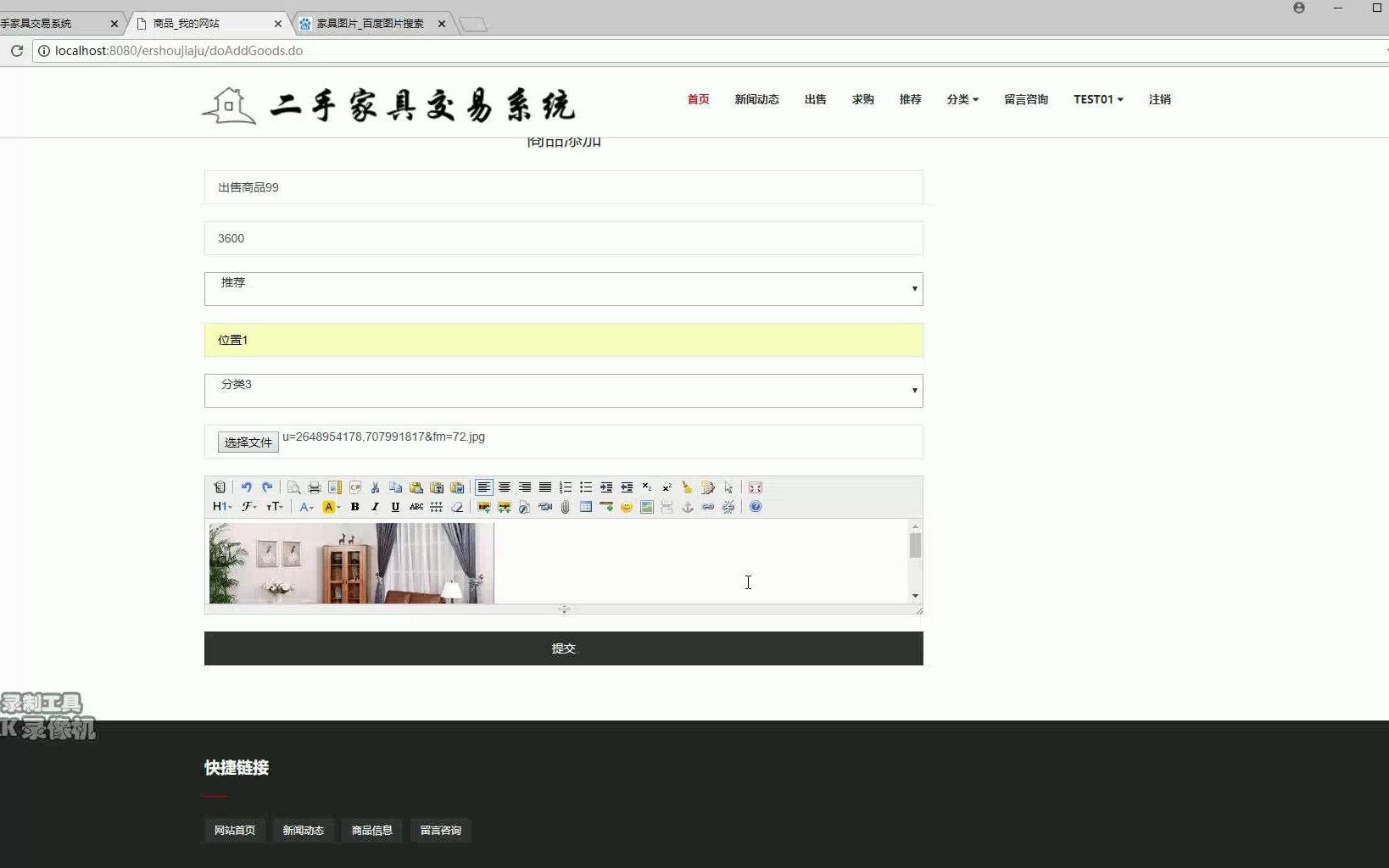The height and width of the screenshot is (868, 1389).
Task: Insert attachment paperclip icon
Action: [566, 507]
